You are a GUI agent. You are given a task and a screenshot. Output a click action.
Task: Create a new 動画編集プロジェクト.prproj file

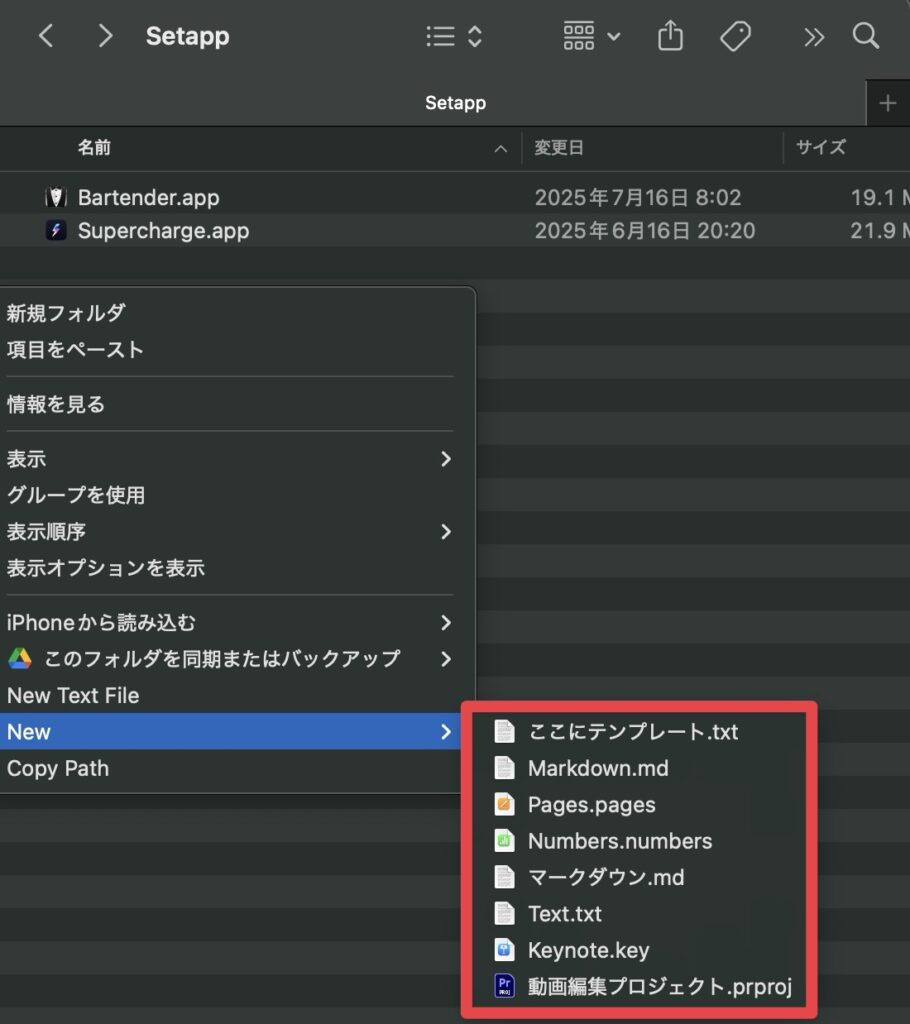(640, 986)
